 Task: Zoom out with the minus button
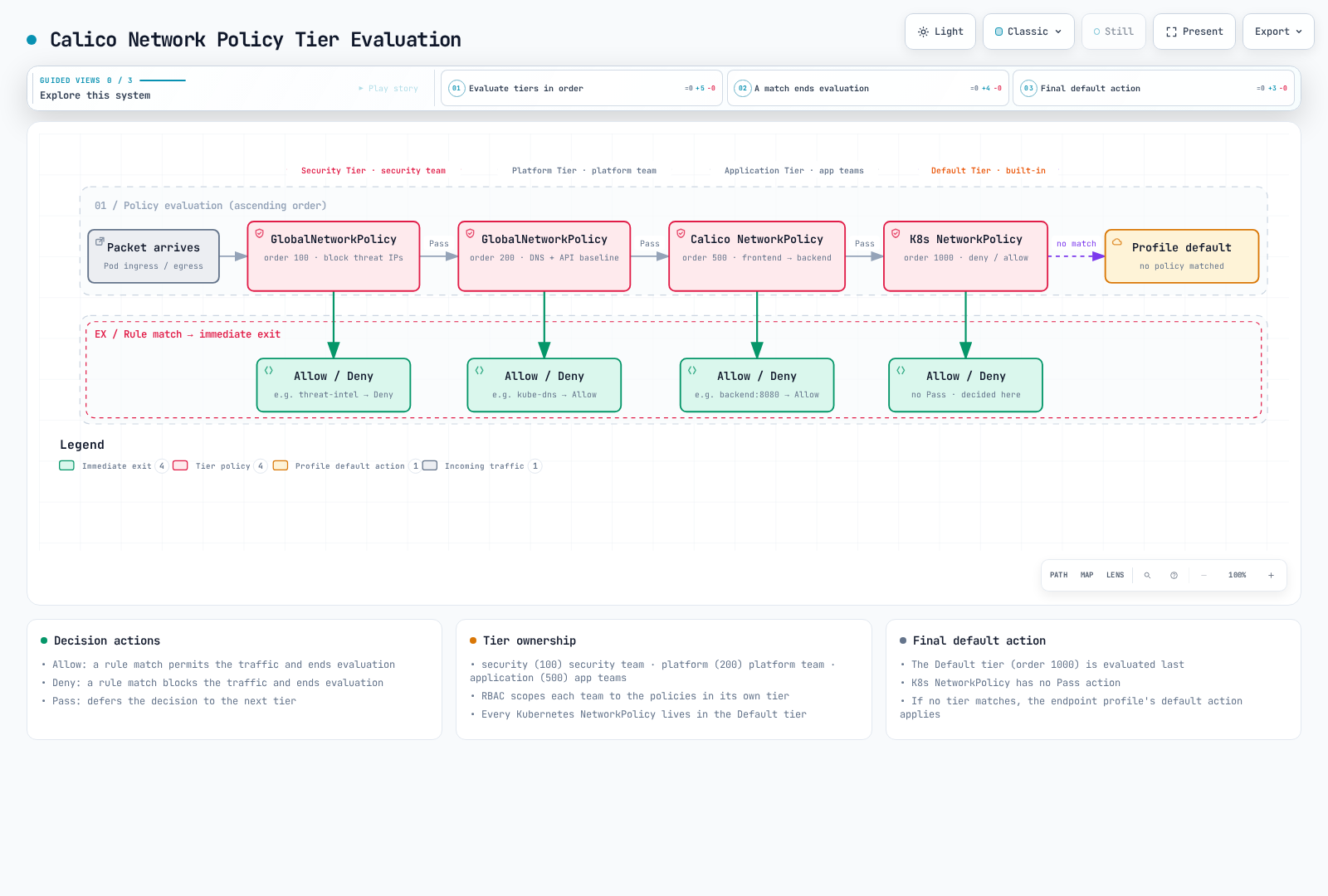click(1204, 575)
